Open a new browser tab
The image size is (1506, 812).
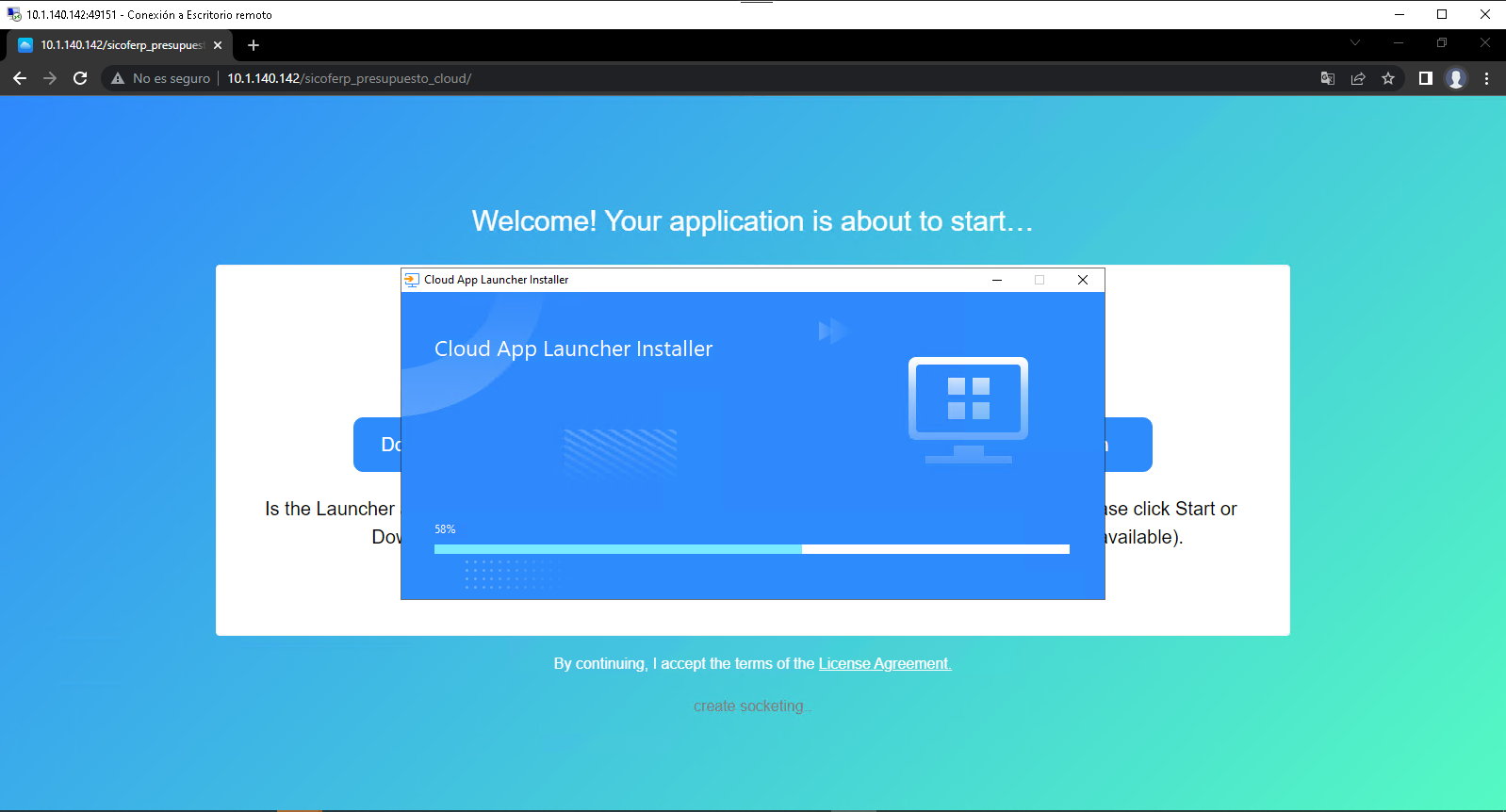pos(253,45)
